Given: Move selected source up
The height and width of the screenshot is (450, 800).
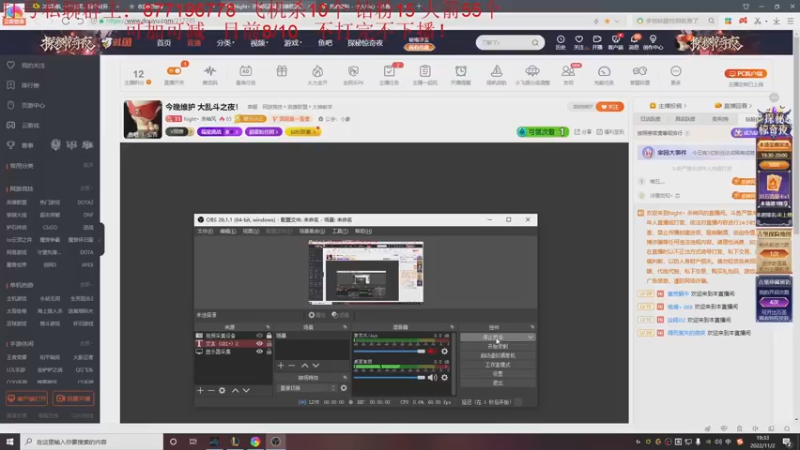Looking at the screenshot, I should (235, 390).
